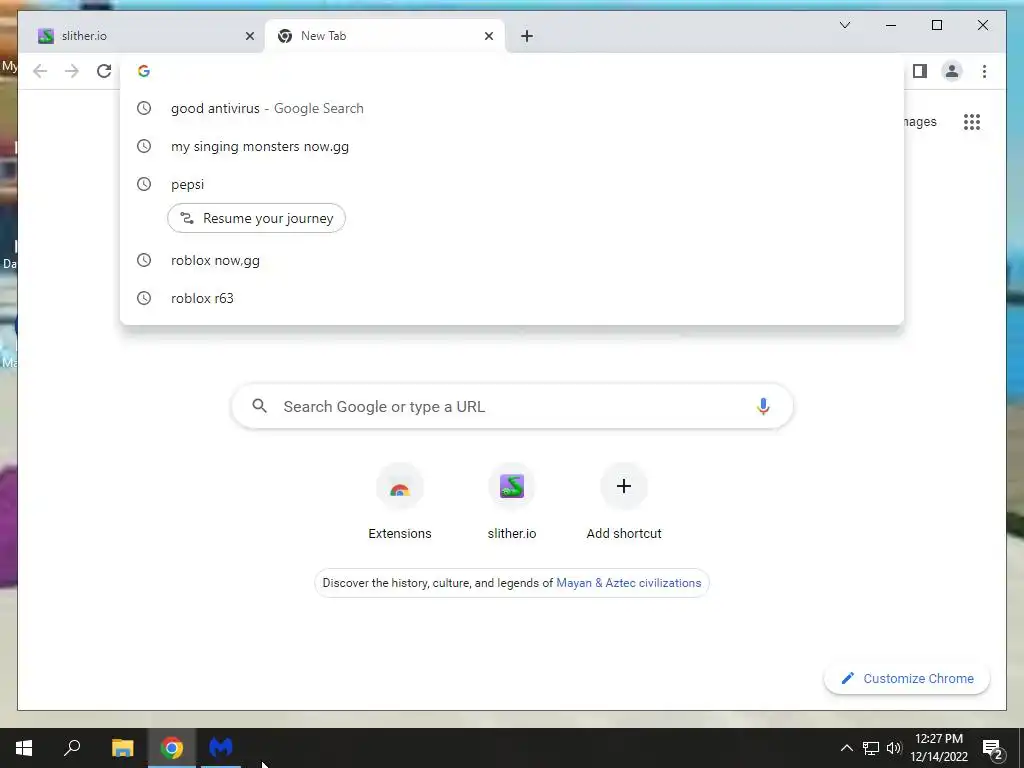The image size is (1024, 768).
Task: Click the history clock icon beside pepsi
Action: 144,184
